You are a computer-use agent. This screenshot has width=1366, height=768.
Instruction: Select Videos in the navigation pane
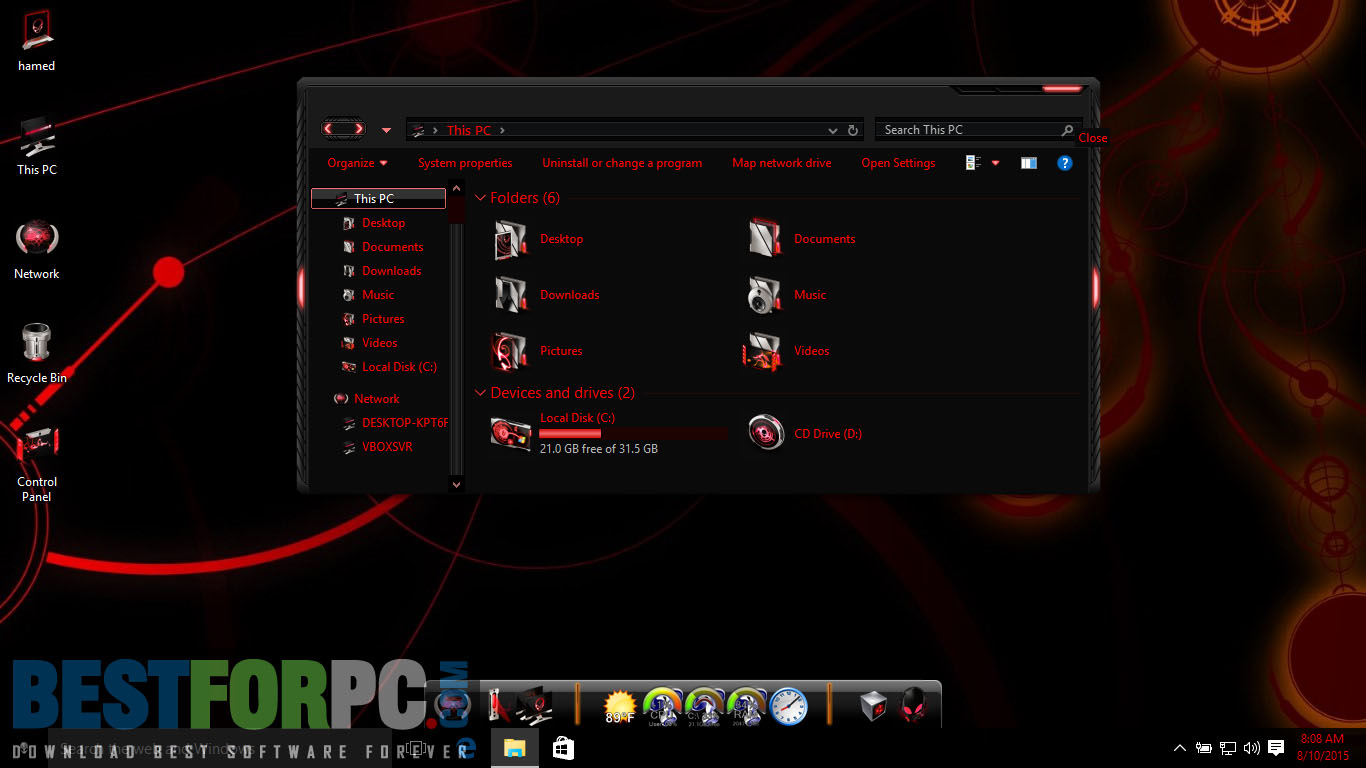click(379, 343)
